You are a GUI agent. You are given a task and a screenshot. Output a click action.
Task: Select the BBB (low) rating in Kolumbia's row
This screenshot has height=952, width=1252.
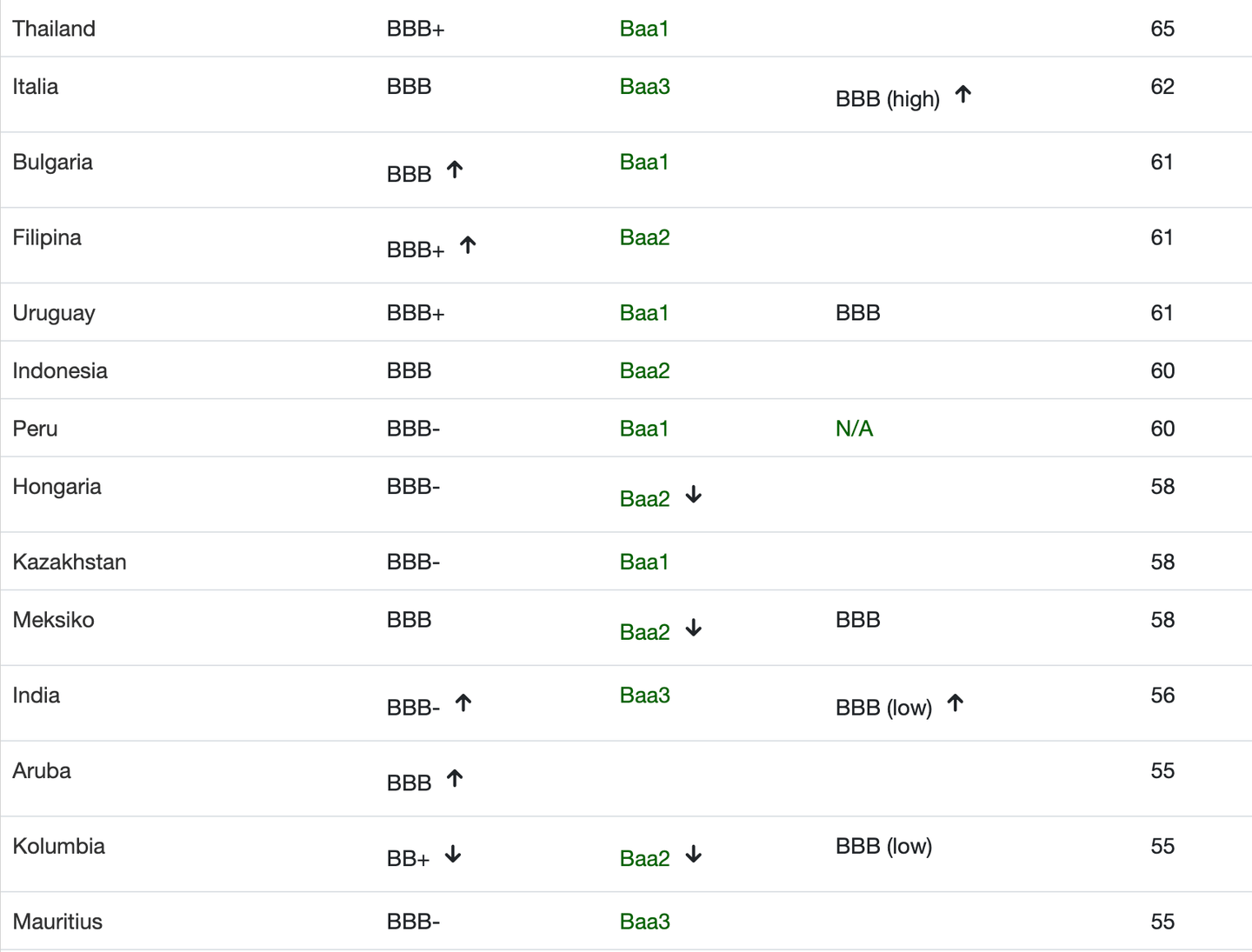pyautogui.click(x=883, y=847)
